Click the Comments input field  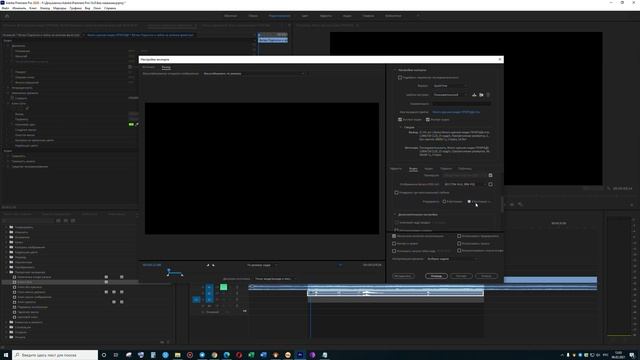[x=462, y=104]
